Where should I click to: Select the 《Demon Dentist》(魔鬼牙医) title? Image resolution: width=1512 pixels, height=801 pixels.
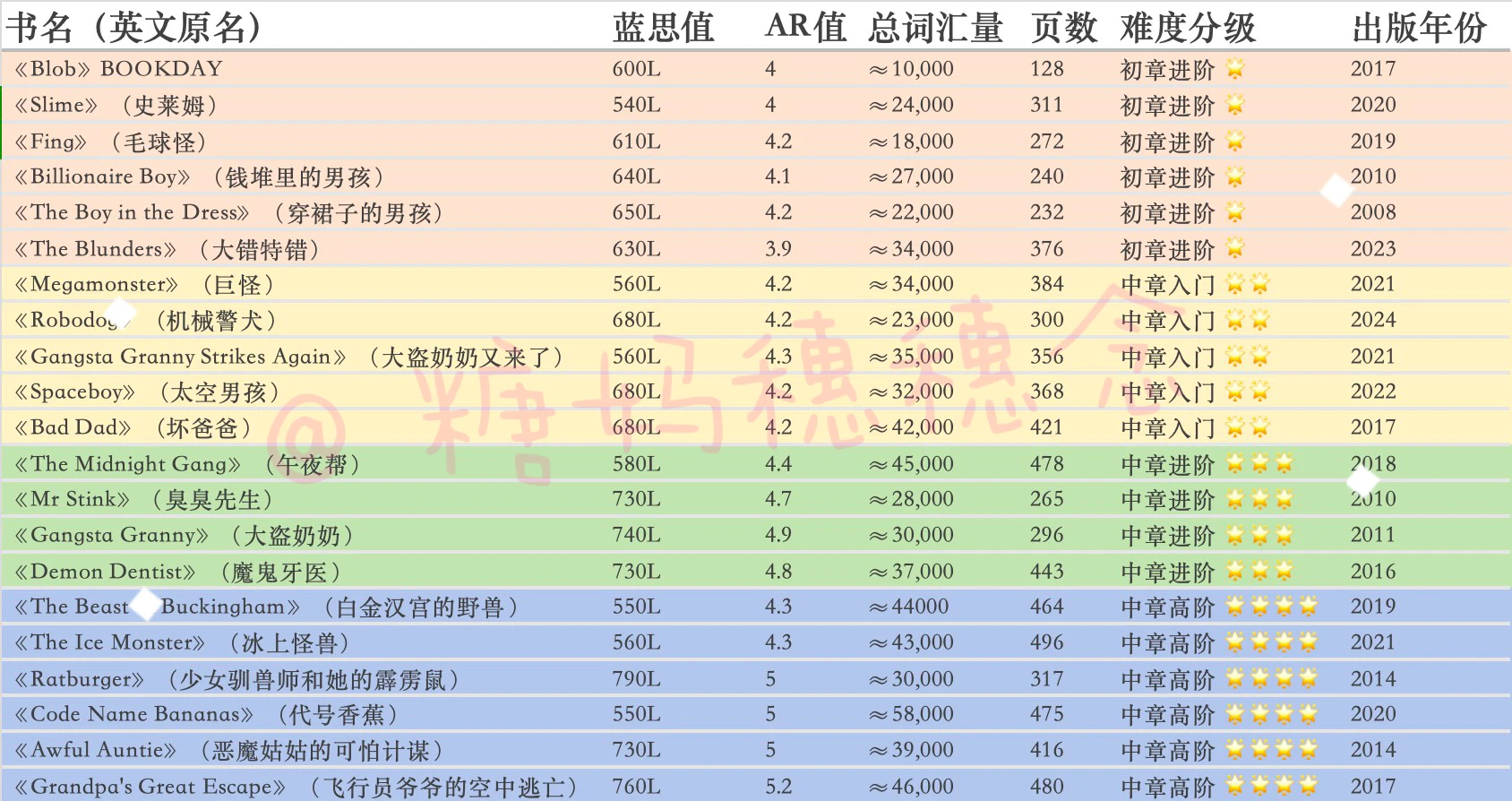(x=177, y=572)
